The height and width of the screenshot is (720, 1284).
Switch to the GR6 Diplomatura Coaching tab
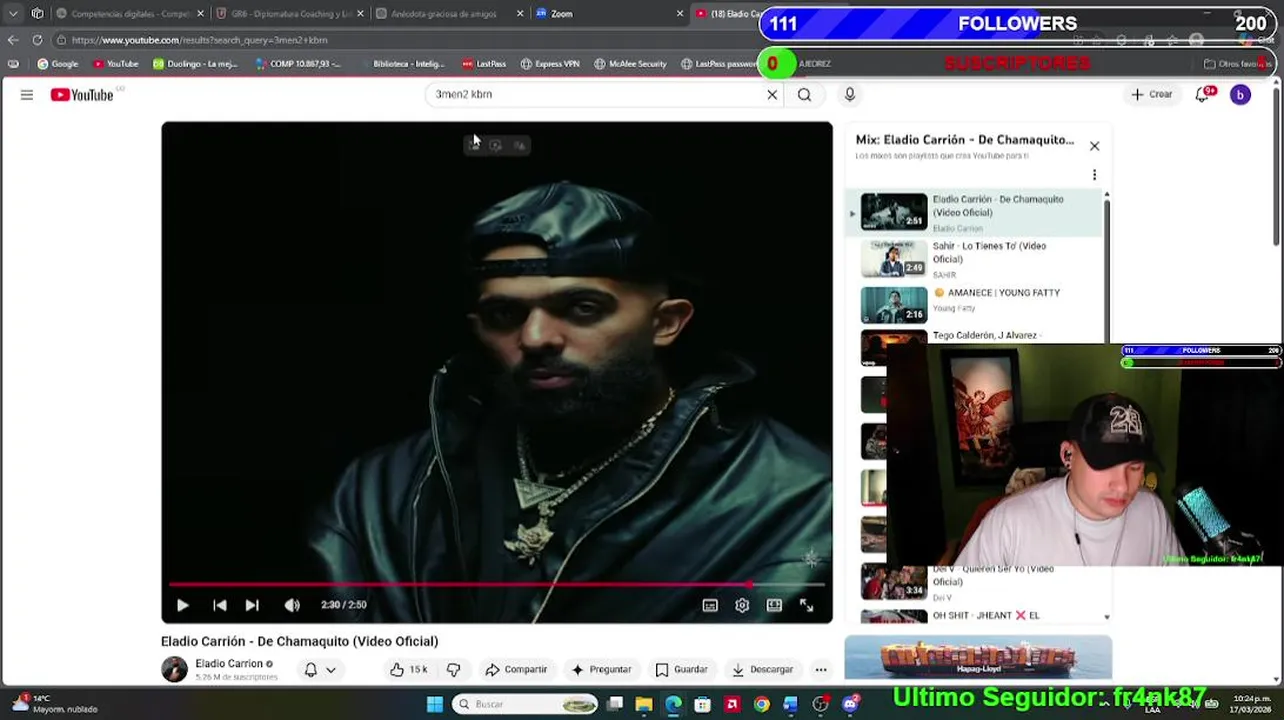coord(290,14)
